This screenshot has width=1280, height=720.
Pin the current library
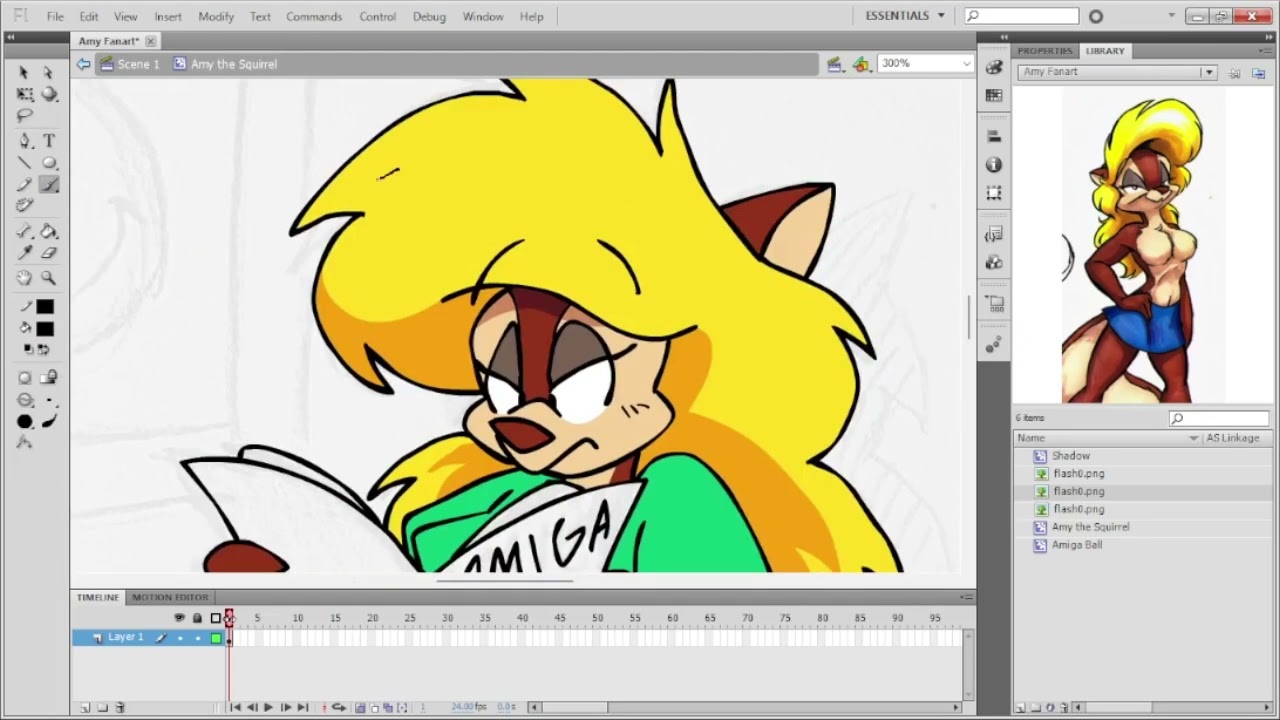[1235, 72]
